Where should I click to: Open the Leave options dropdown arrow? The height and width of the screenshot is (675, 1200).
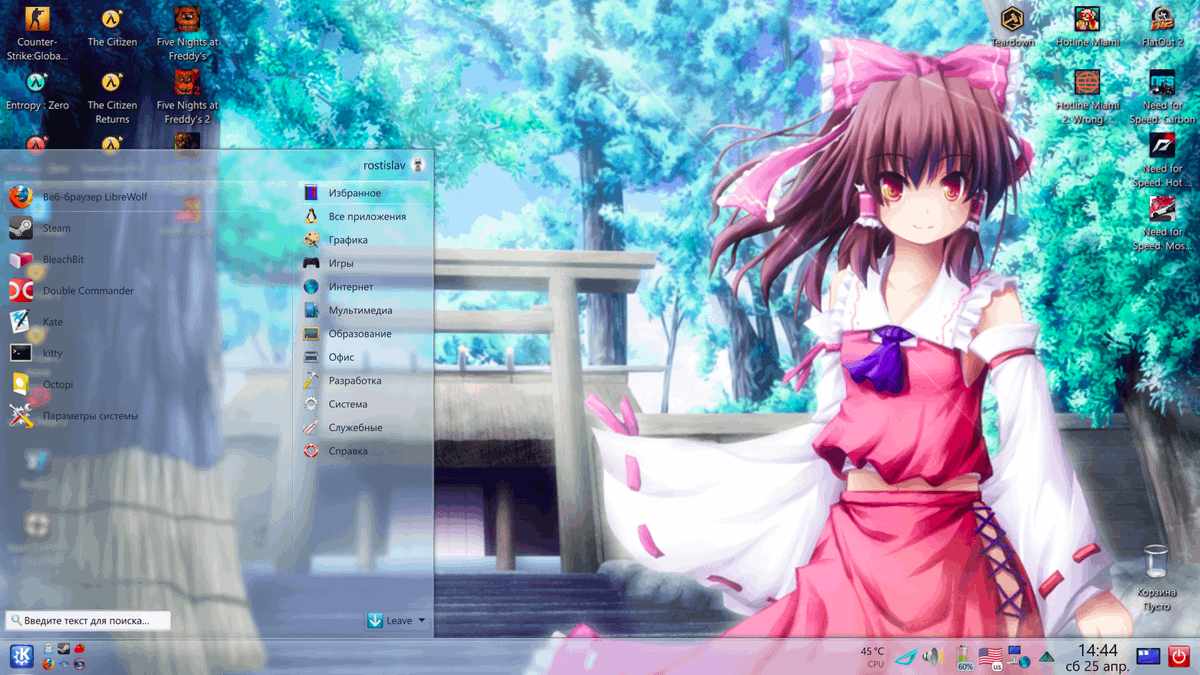pyautogui.click(x=421, y=620)
